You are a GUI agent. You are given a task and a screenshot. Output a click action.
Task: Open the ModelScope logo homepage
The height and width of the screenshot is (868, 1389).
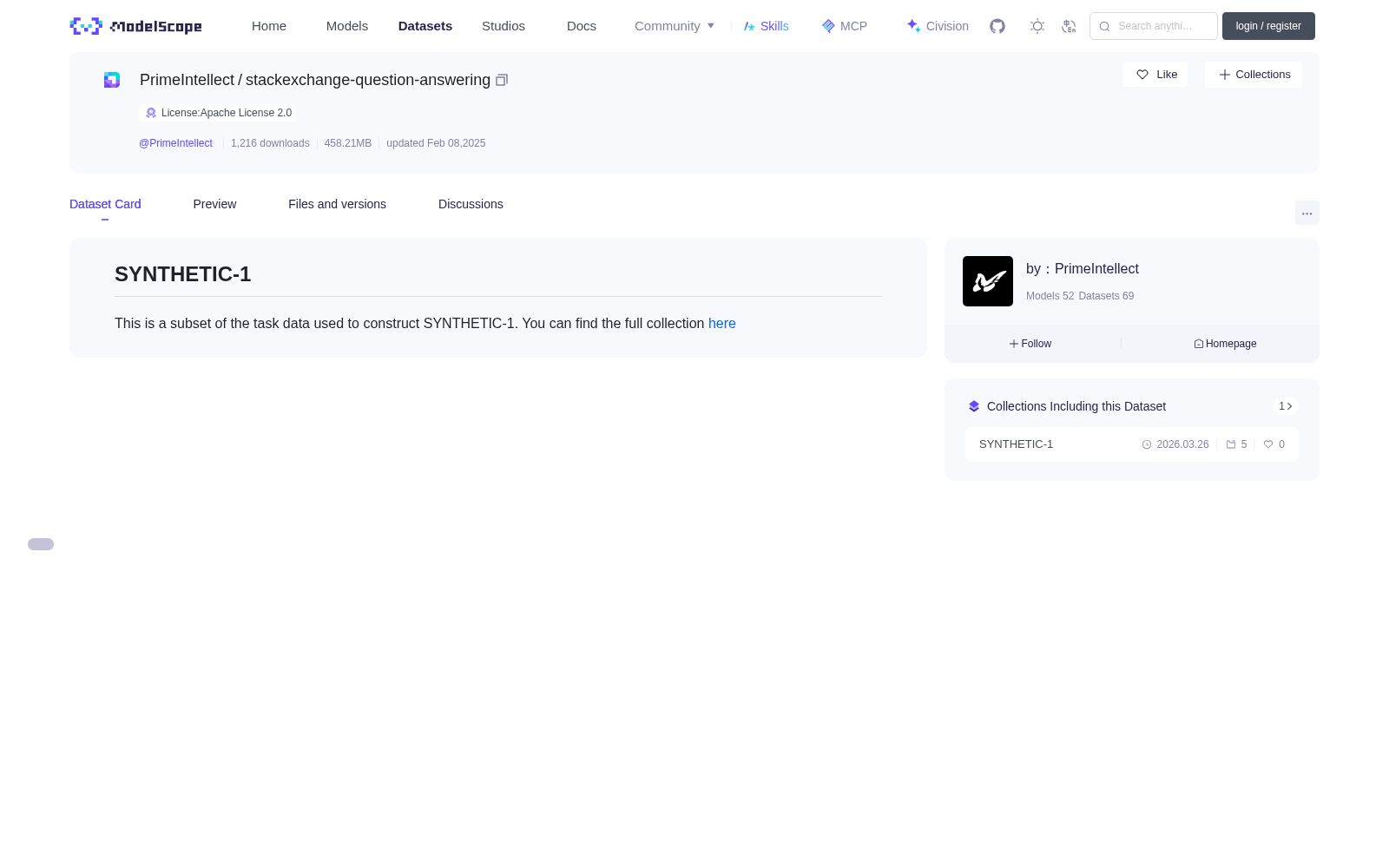point(135,26)
